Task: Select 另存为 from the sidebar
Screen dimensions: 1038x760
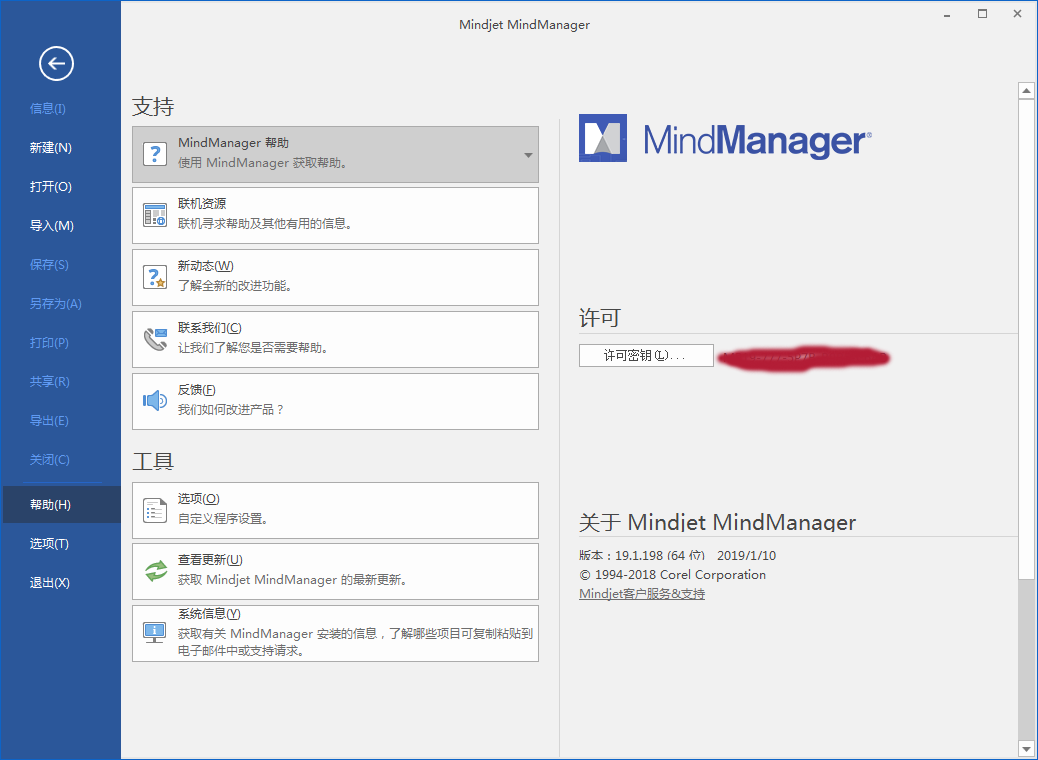Action: [48, 303]
